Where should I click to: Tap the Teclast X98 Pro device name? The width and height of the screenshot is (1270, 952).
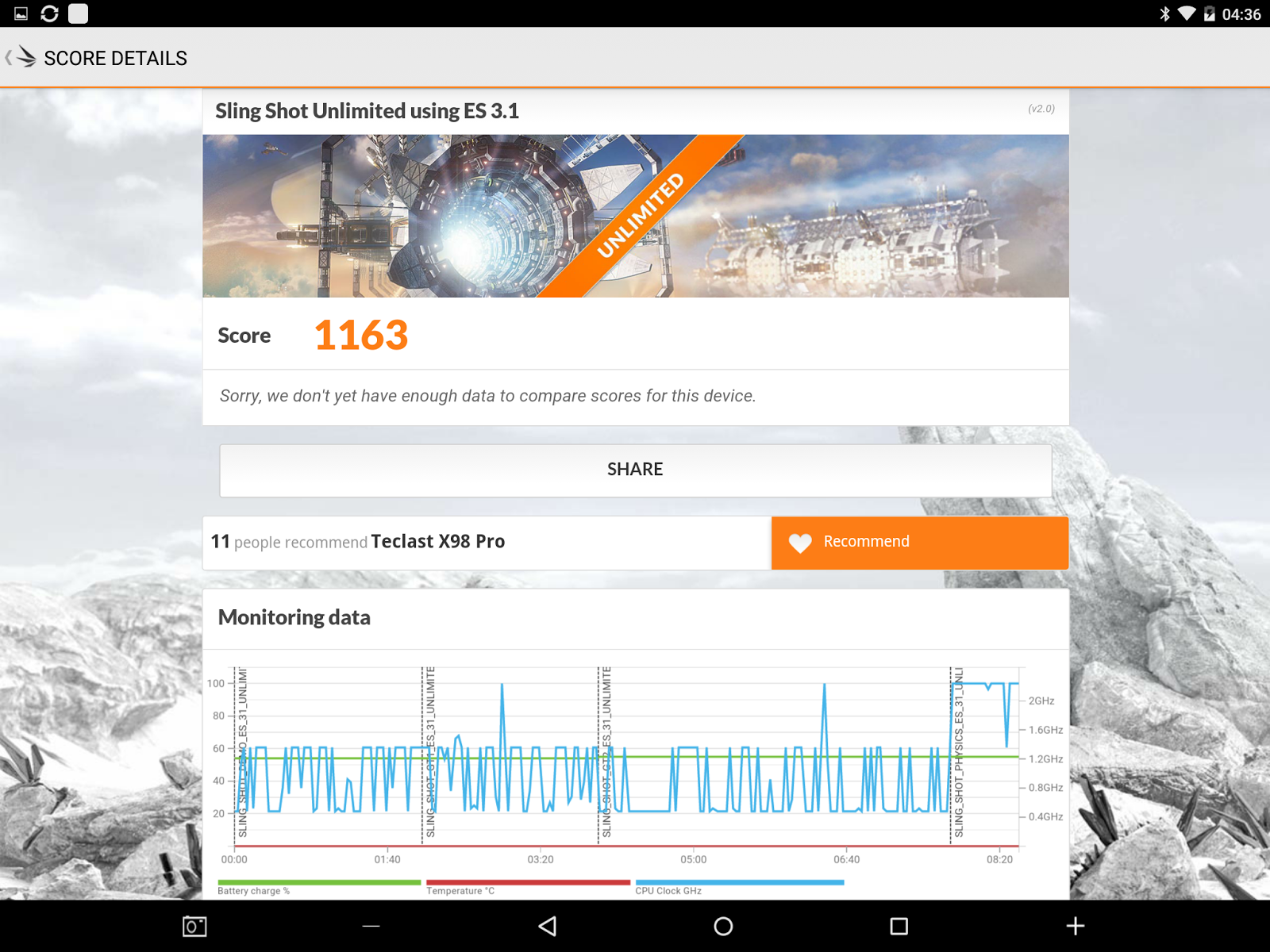[438, 542]
